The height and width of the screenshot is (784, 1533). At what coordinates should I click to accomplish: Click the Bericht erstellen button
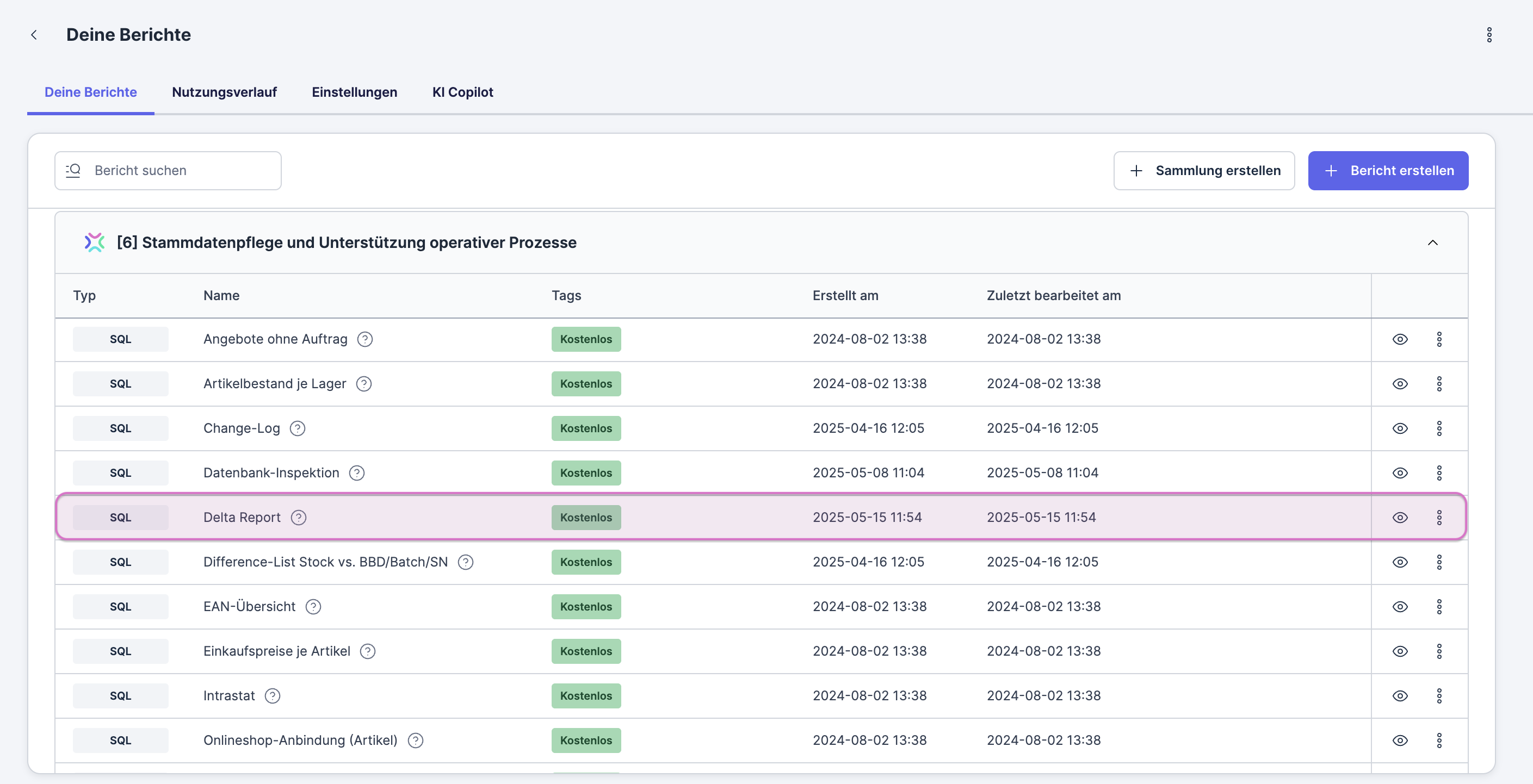click(x=1388, y=171)
